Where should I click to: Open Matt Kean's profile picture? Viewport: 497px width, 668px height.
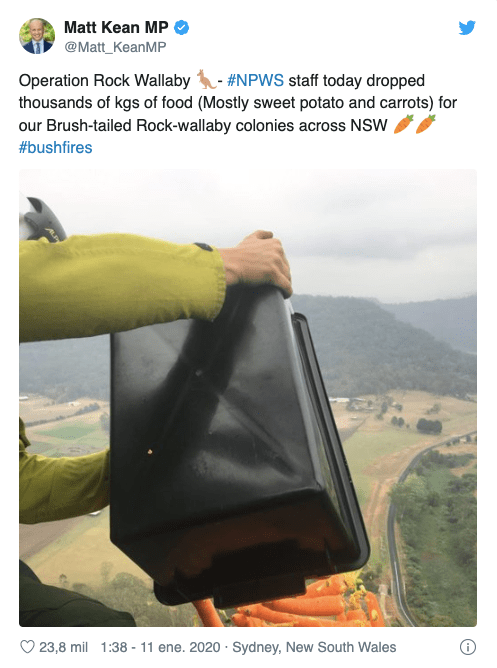[x=37, y=36]
